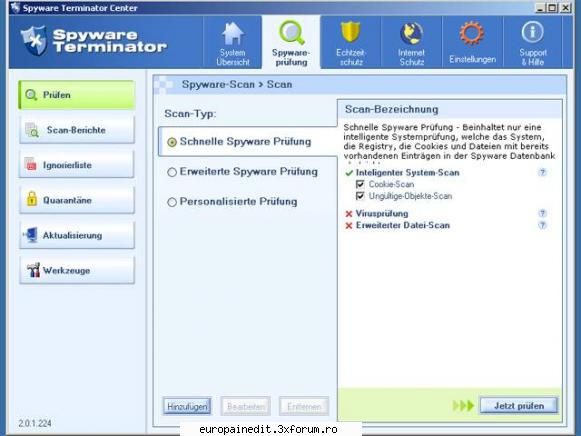Click the Prüfen magnifier icon
Image resolution: width=581 pixels, height=436 pixels.
tap(31, 95)
